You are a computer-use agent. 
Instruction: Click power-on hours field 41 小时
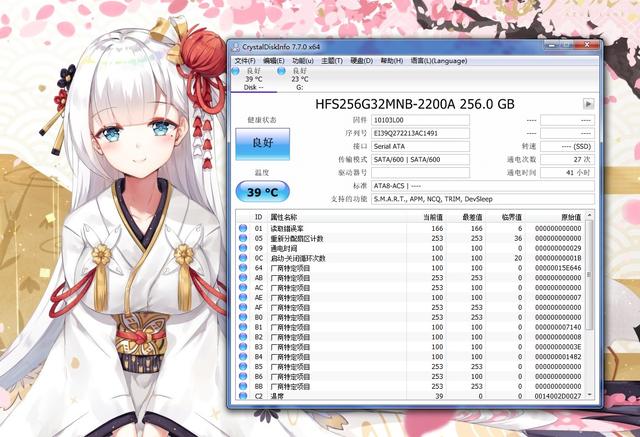click(x=567, y=173)
